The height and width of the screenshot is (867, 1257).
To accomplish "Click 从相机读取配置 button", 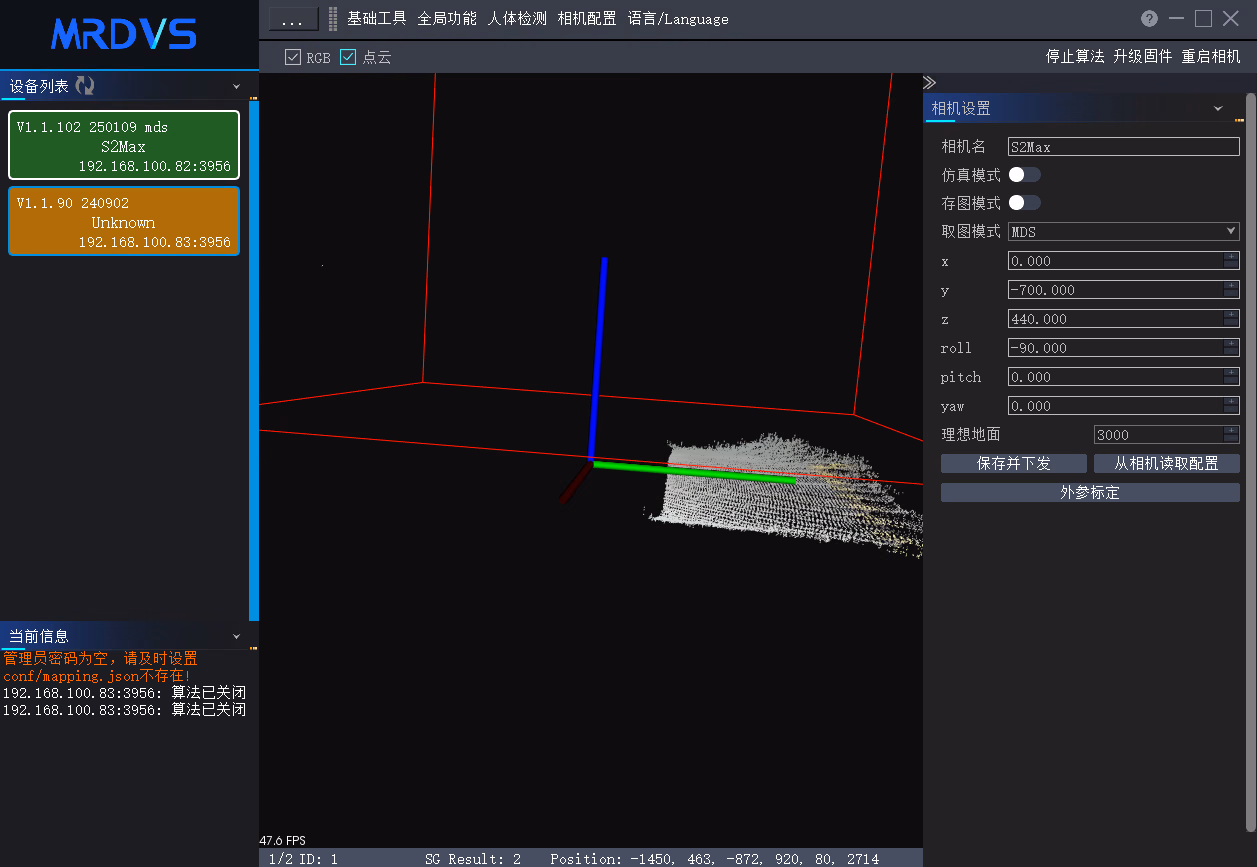I will (x=1167, y=464).
